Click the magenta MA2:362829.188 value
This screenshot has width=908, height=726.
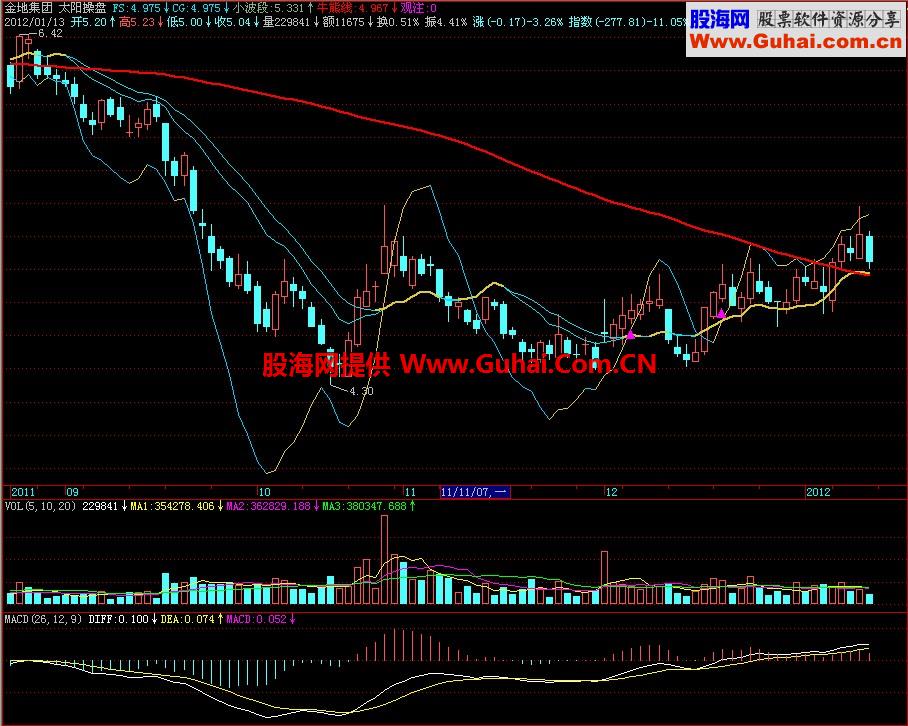click(268, 506)
